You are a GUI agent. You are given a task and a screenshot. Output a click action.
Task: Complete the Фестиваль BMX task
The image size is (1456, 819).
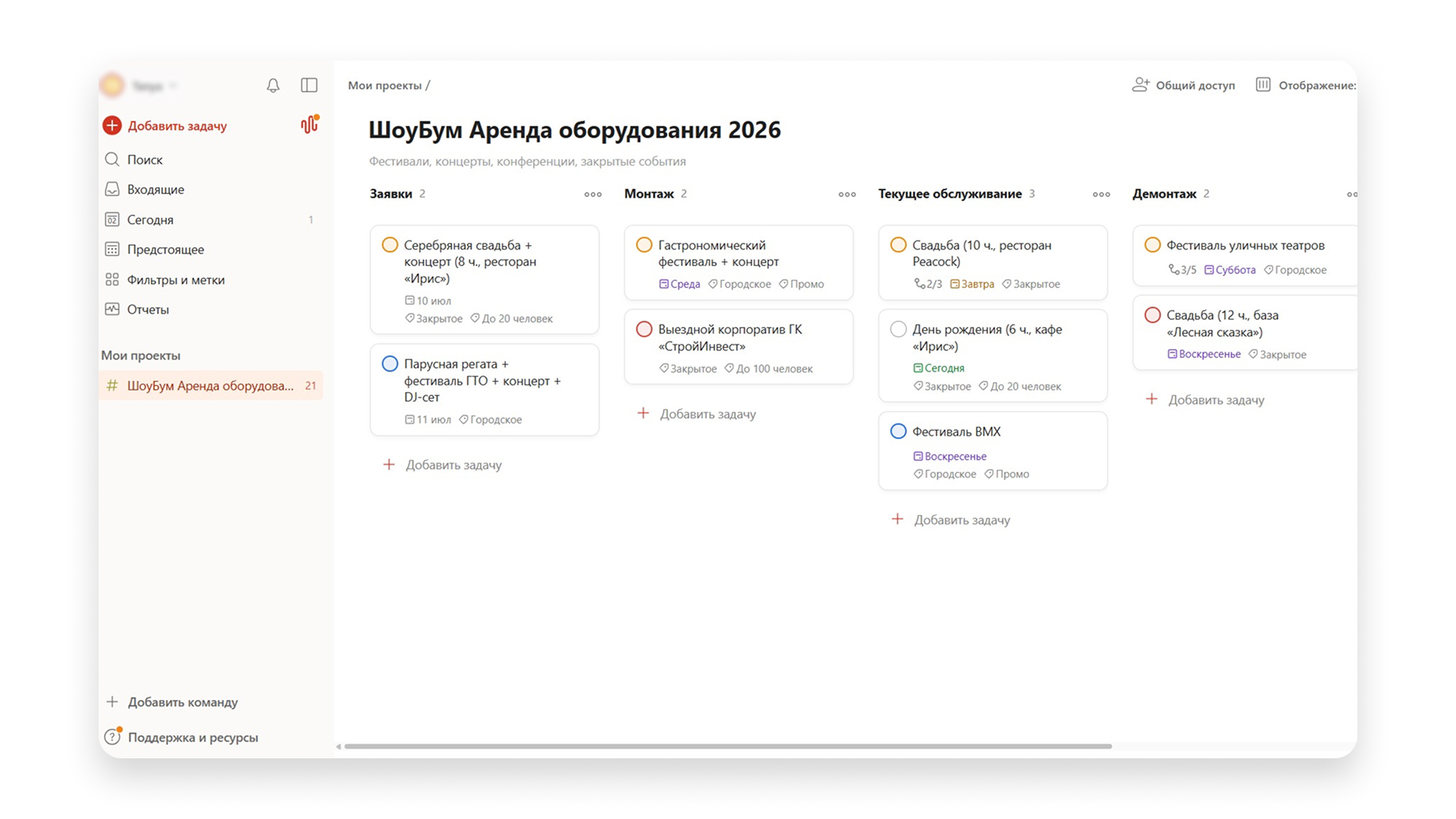coord(898,431)
